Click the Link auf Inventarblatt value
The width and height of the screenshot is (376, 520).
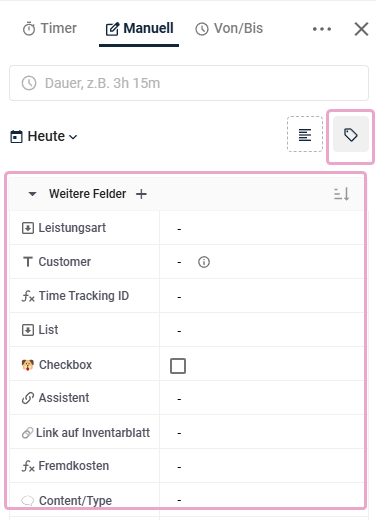tap(262, 432)
